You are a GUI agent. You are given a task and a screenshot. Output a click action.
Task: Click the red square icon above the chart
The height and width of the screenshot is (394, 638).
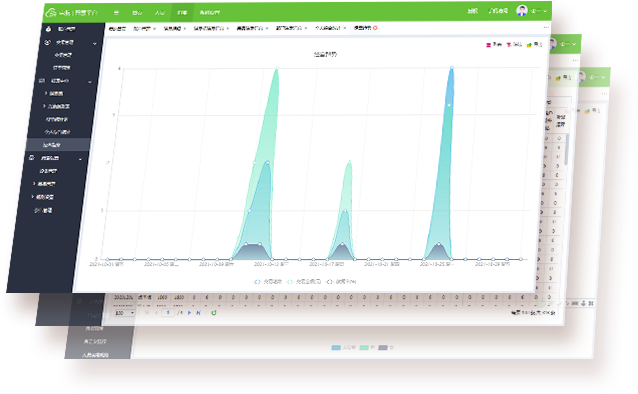click(x=488, y=45)
